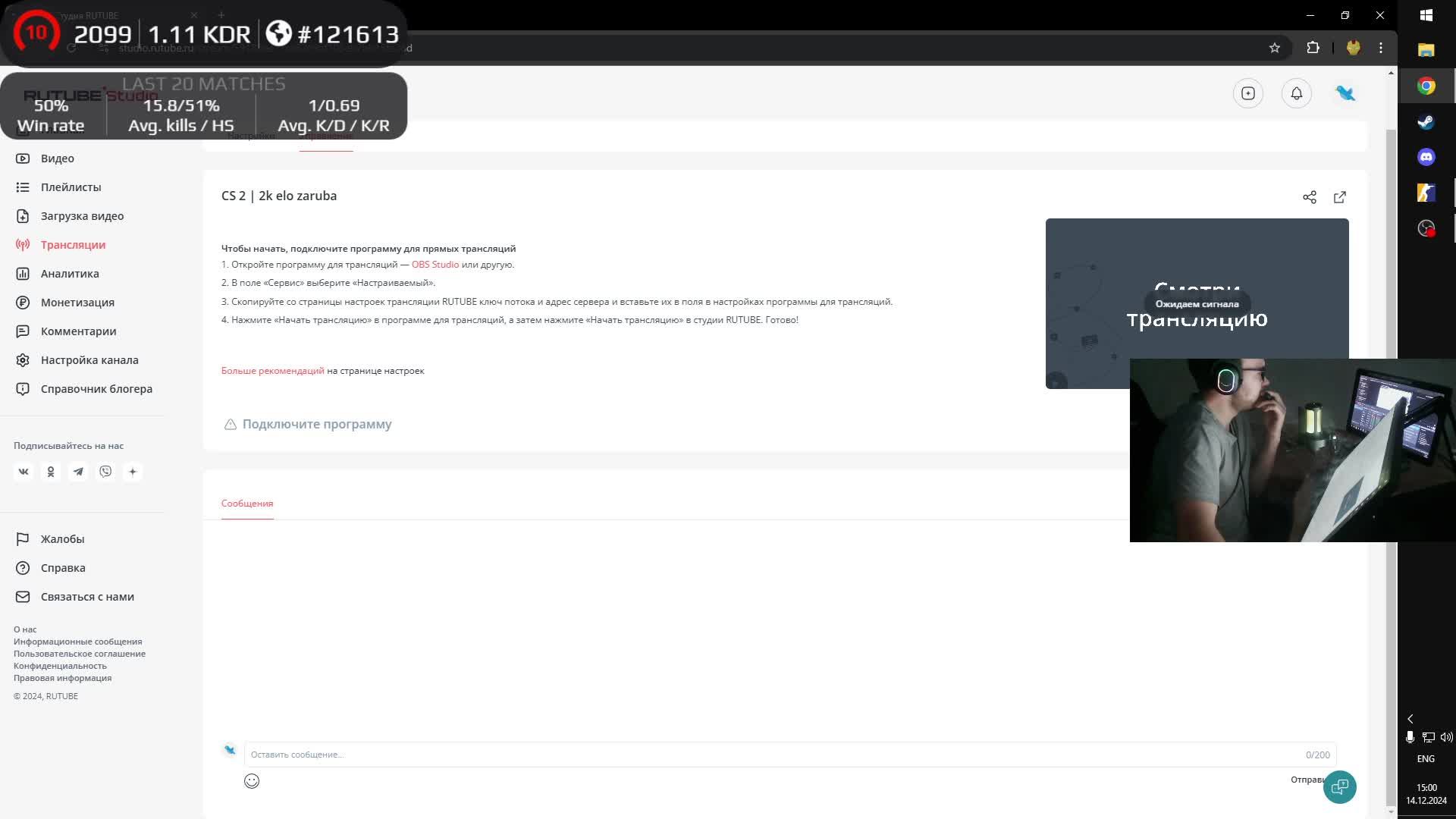Viewport: 1456px width, 819px height.
Task: Open Chrome three-dot menu
Action: [1381, 48]
